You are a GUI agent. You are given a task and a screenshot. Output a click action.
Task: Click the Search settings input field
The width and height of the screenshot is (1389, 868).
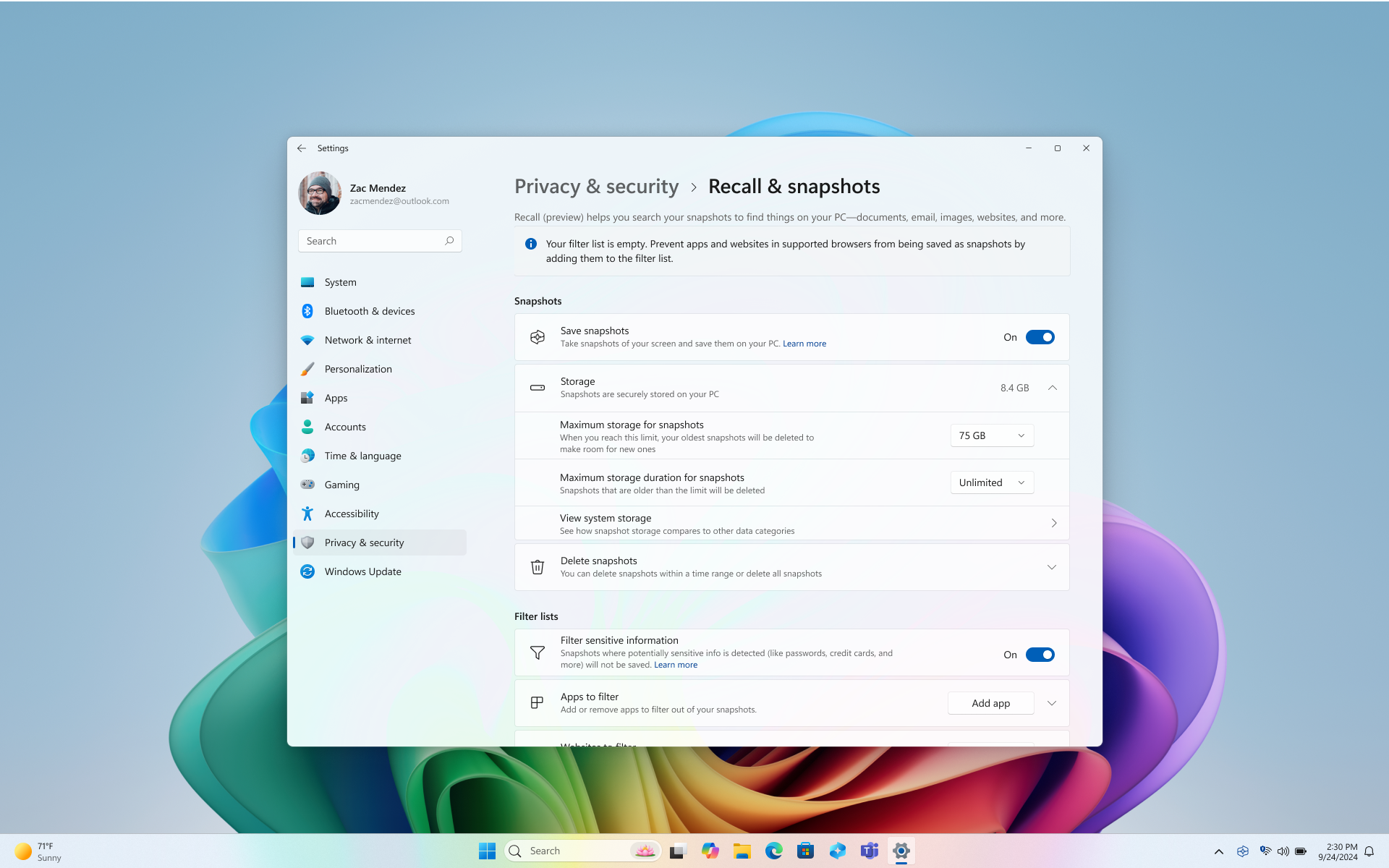tap(380, 241)
